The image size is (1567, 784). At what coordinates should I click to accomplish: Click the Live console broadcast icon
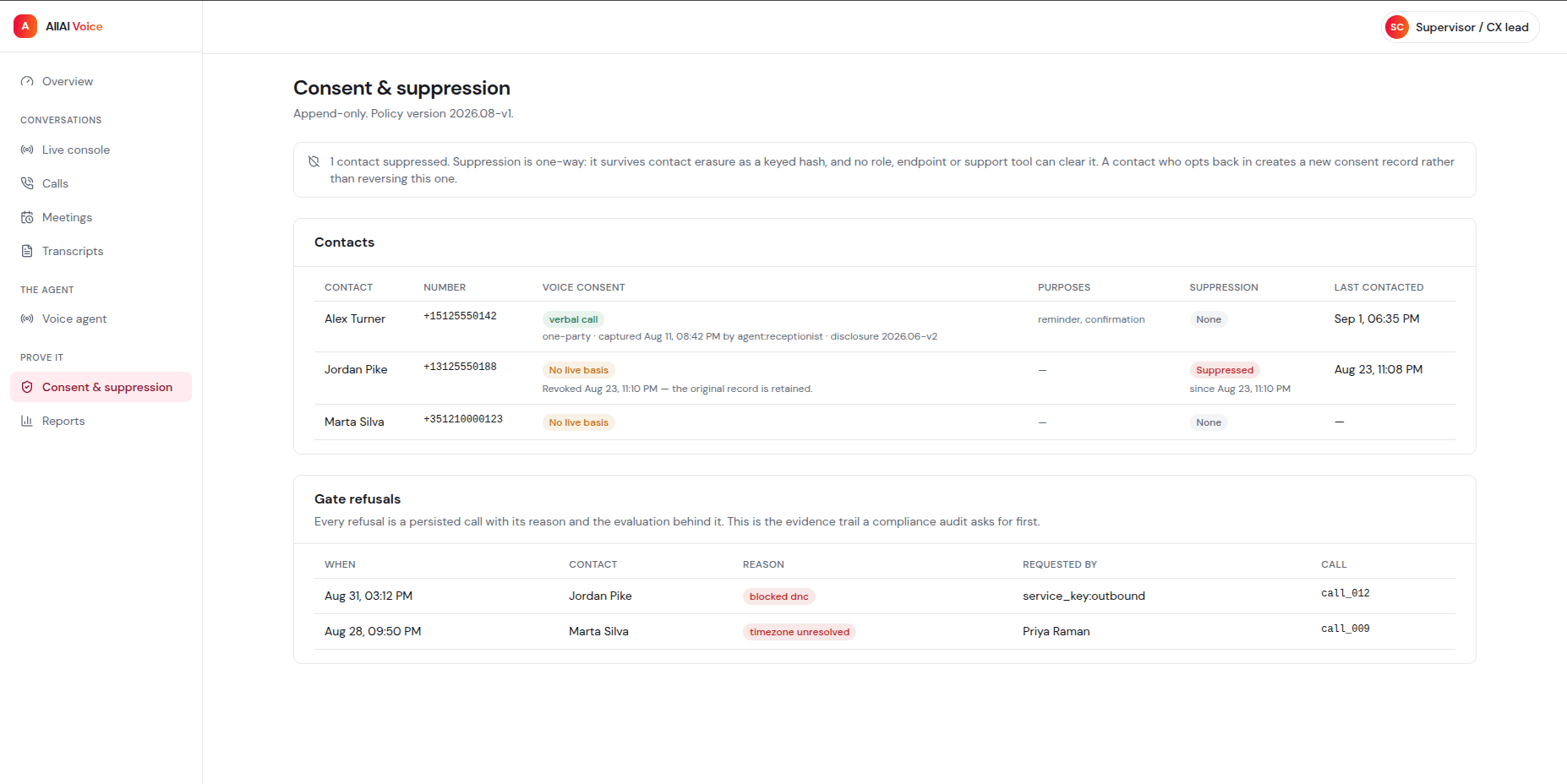point(27,150)
